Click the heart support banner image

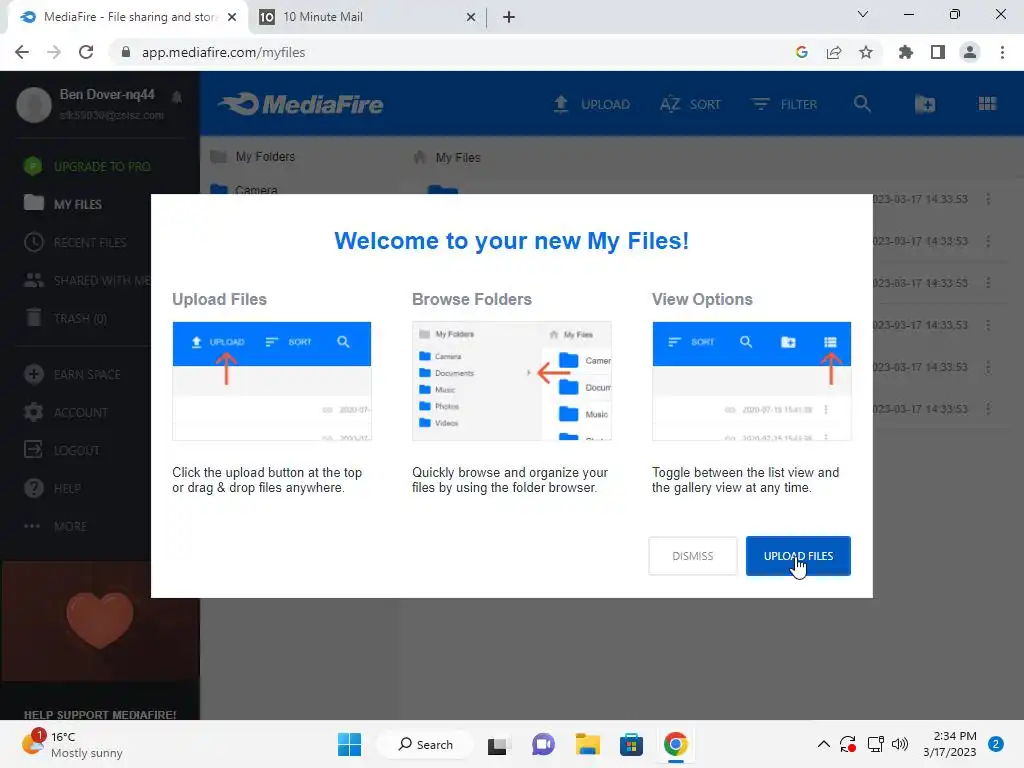pos(100,620)
